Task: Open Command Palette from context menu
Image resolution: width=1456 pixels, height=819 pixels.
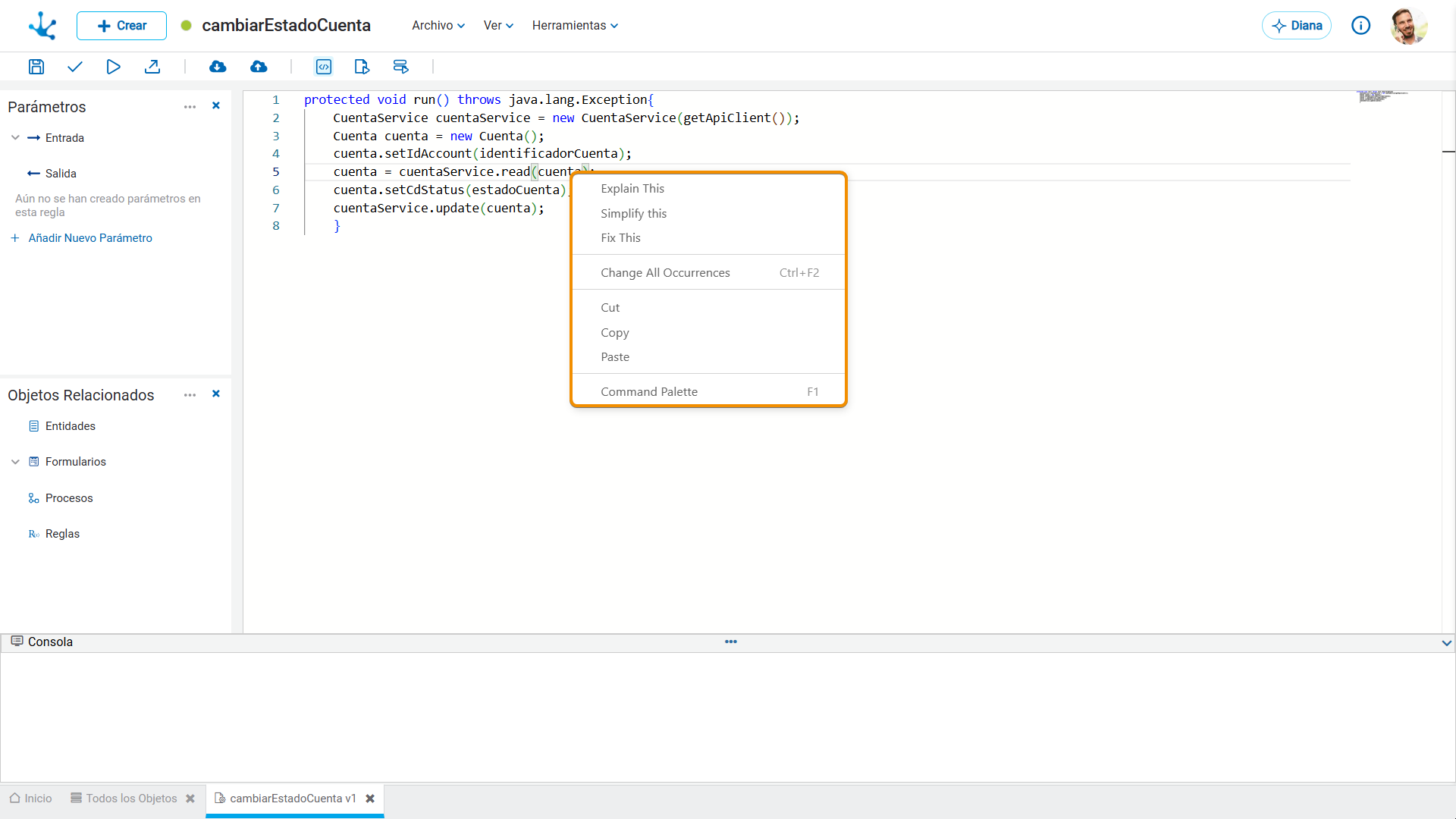Action: point(708,392)
